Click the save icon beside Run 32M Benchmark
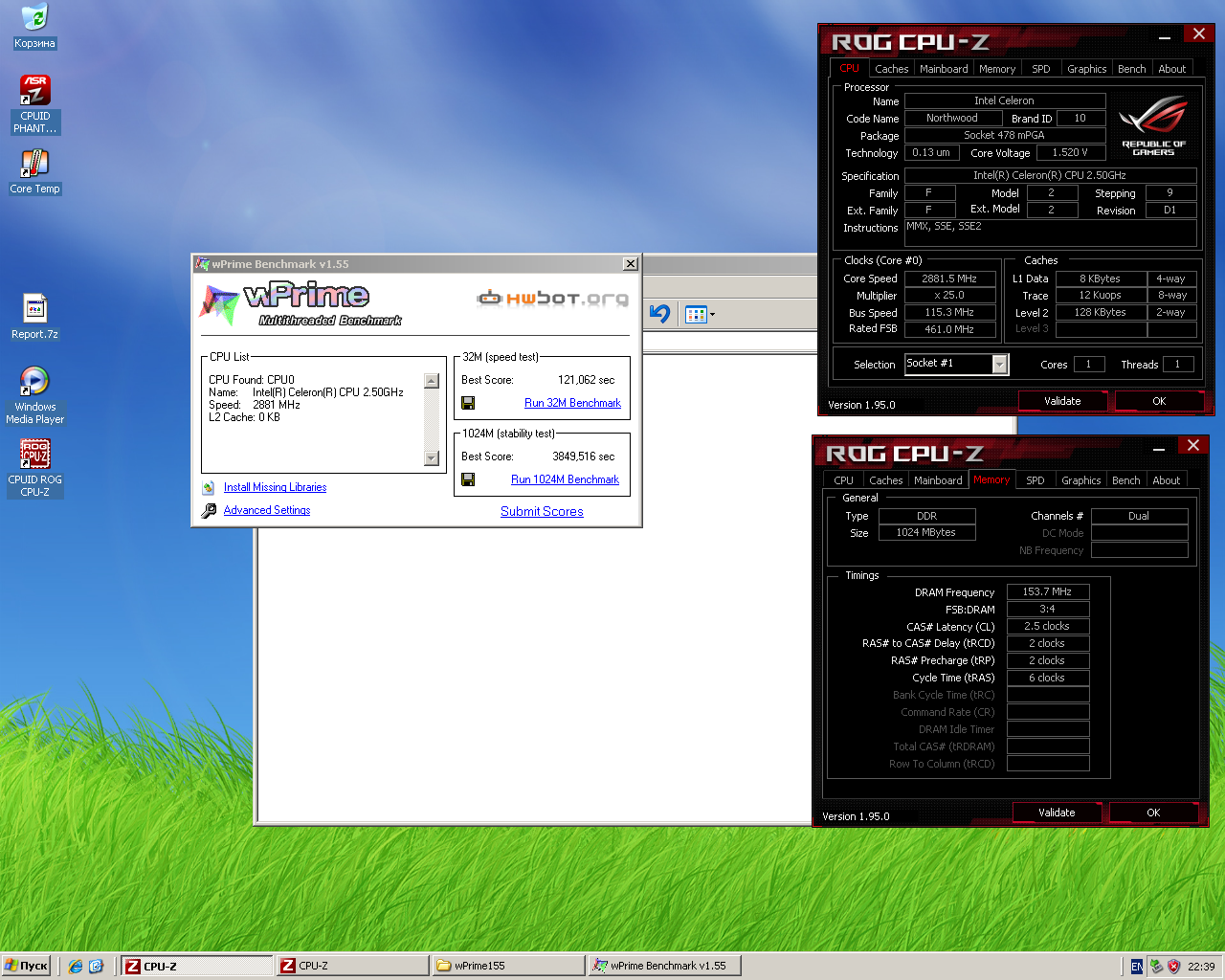Image resolution: width=1225 pixels, height=980 pixels. click(468, 403)
